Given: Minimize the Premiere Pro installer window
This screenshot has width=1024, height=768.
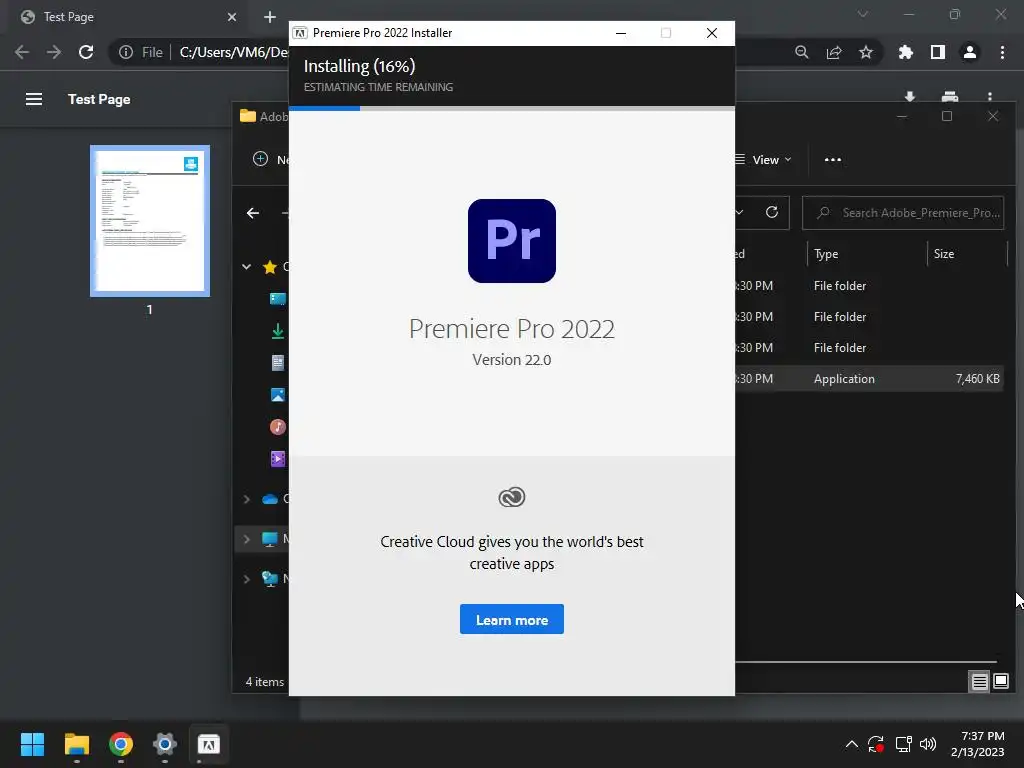Looking at the screenshot, I should coord(621,33).
